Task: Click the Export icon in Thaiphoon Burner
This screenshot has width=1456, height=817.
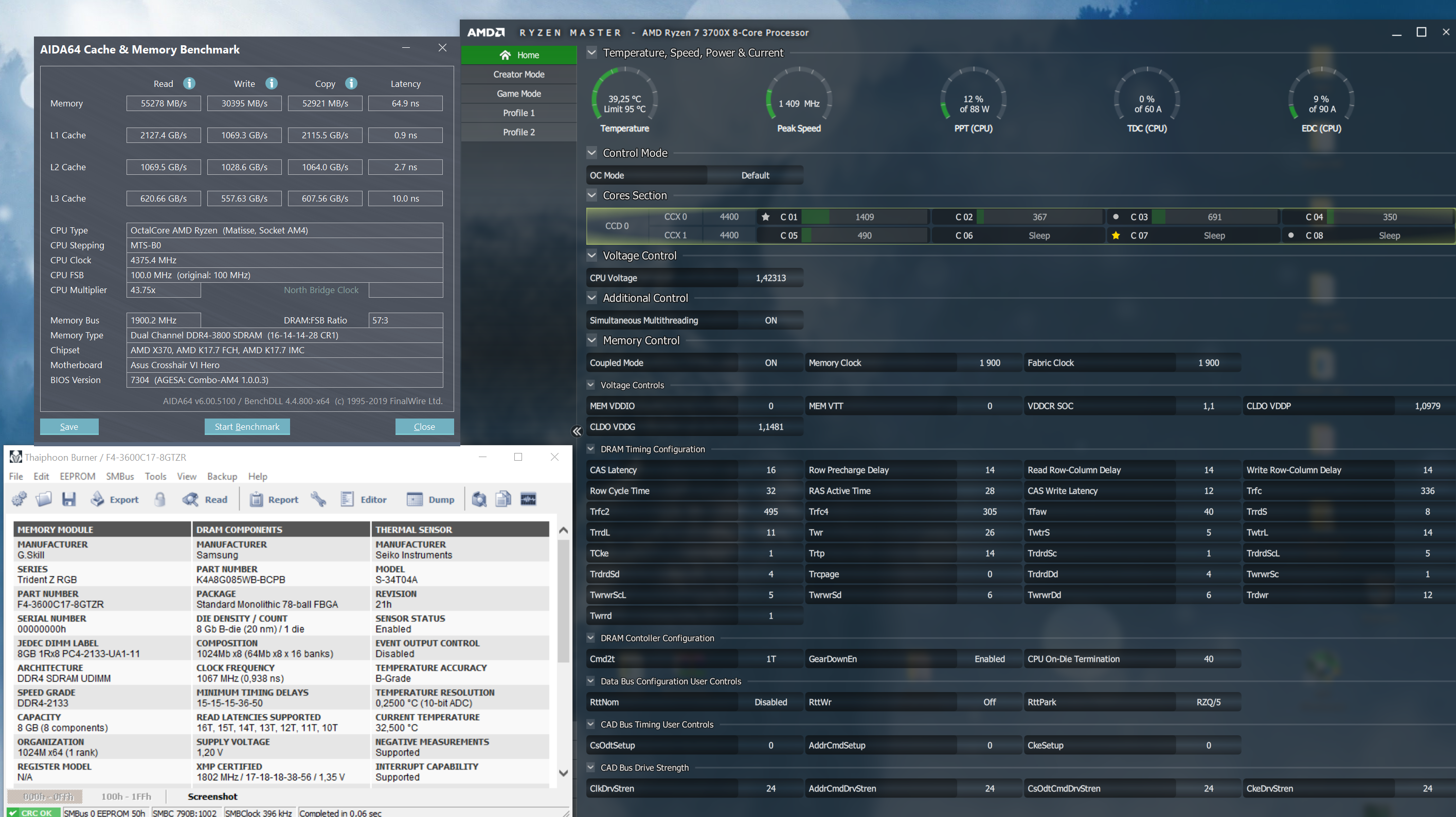Action: 98,499
